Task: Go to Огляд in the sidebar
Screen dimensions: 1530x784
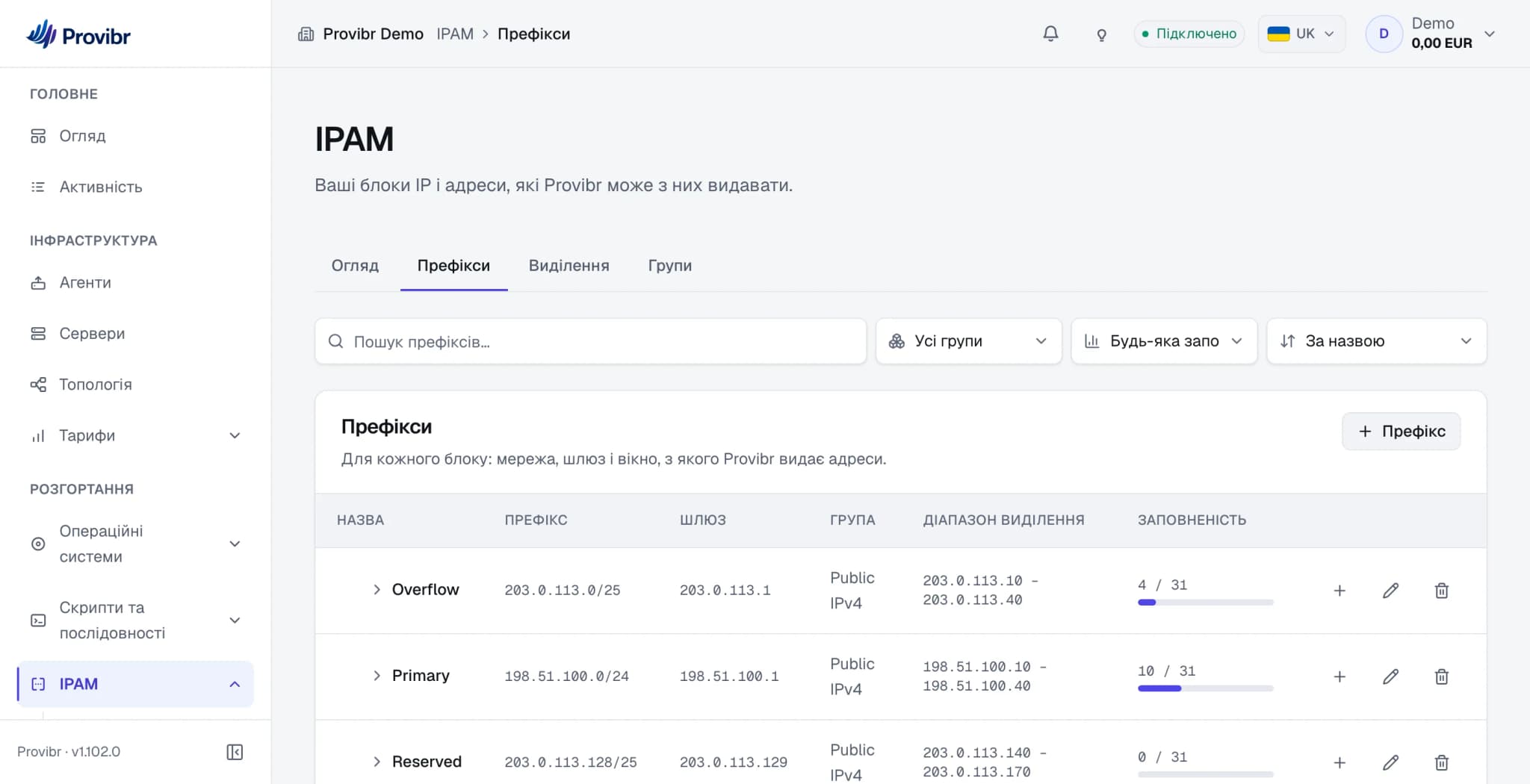Action: 135,136
